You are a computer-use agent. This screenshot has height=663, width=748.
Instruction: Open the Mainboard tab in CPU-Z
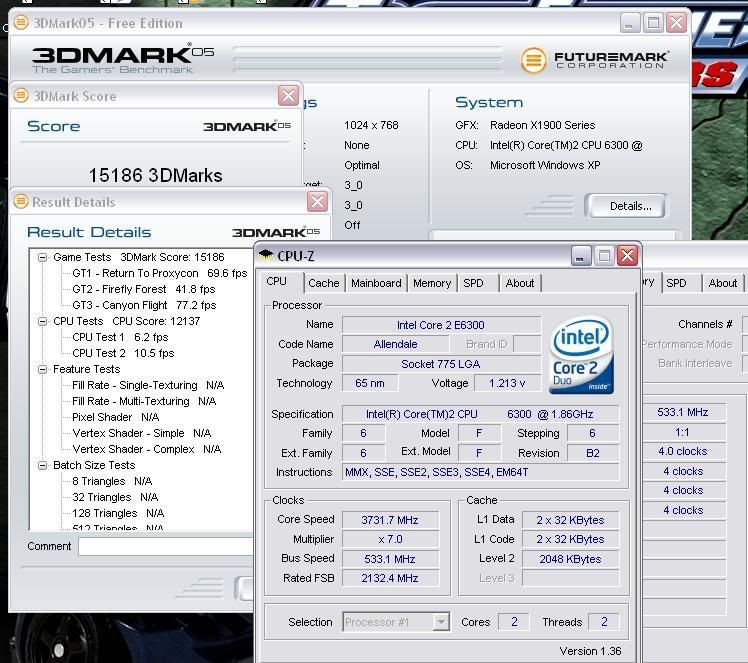click(376, 283)
